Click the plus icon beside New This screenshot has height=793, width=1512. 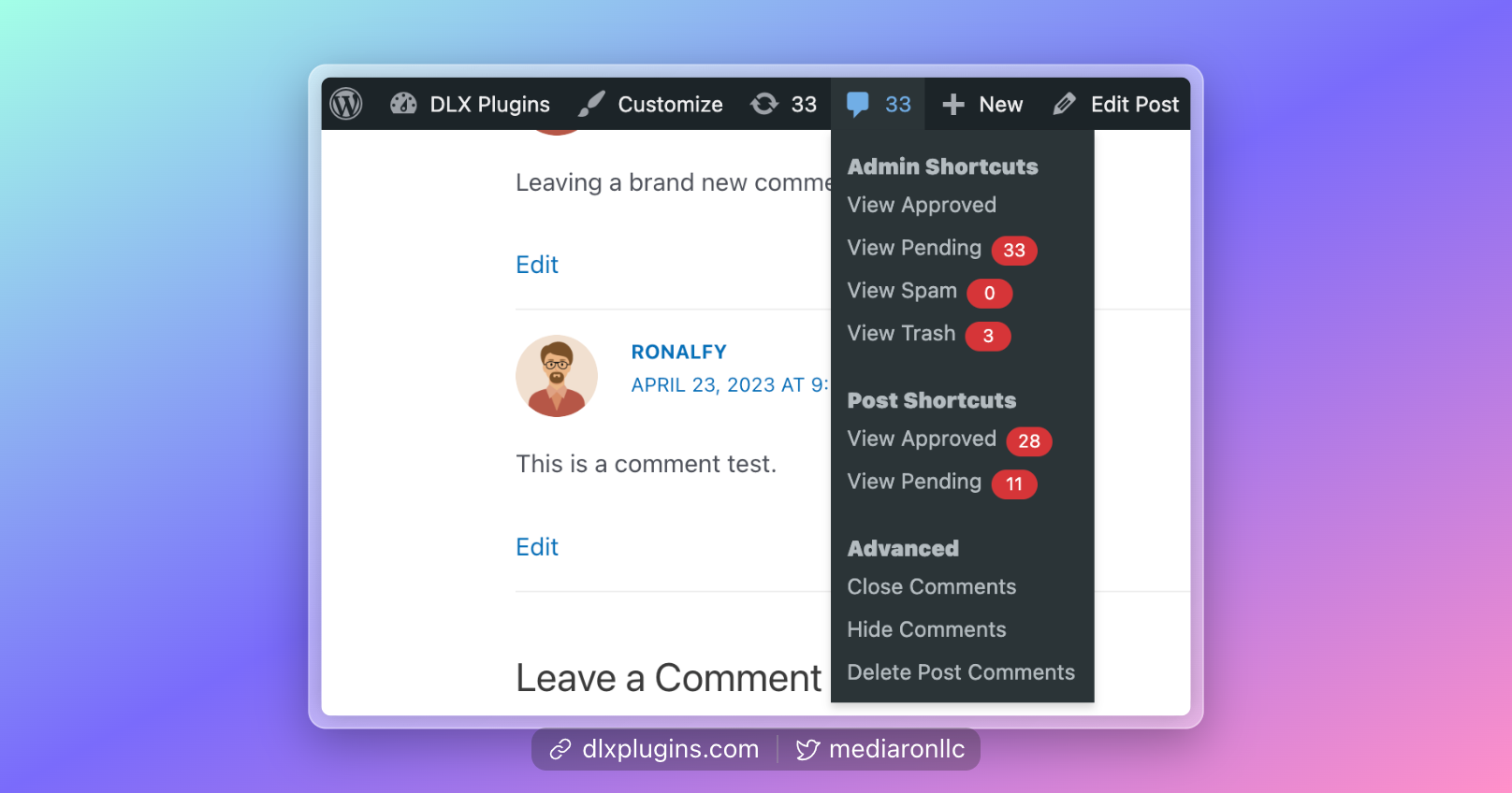click(x=953, y=105)
